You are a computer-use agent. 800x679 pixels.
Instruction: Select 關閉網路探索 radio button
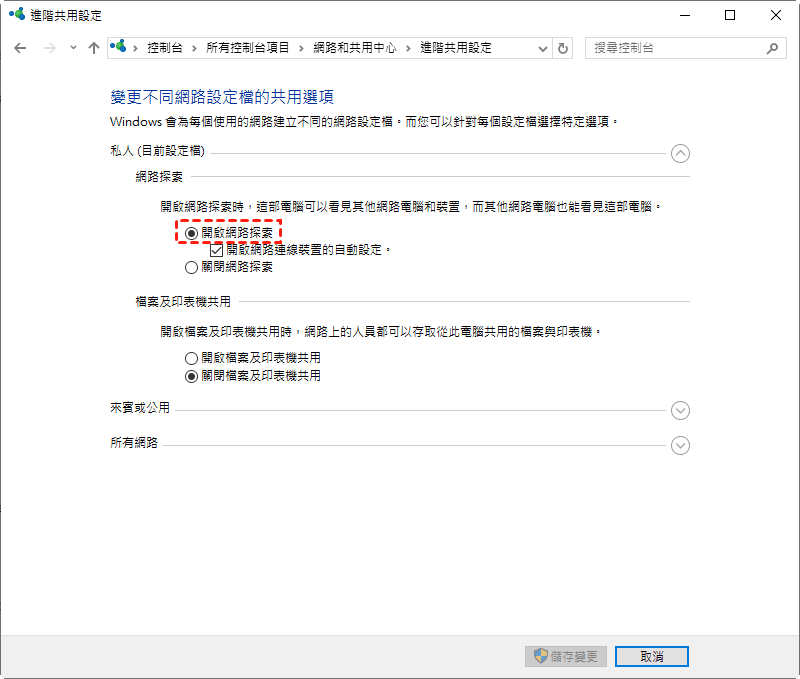(192, 267)
